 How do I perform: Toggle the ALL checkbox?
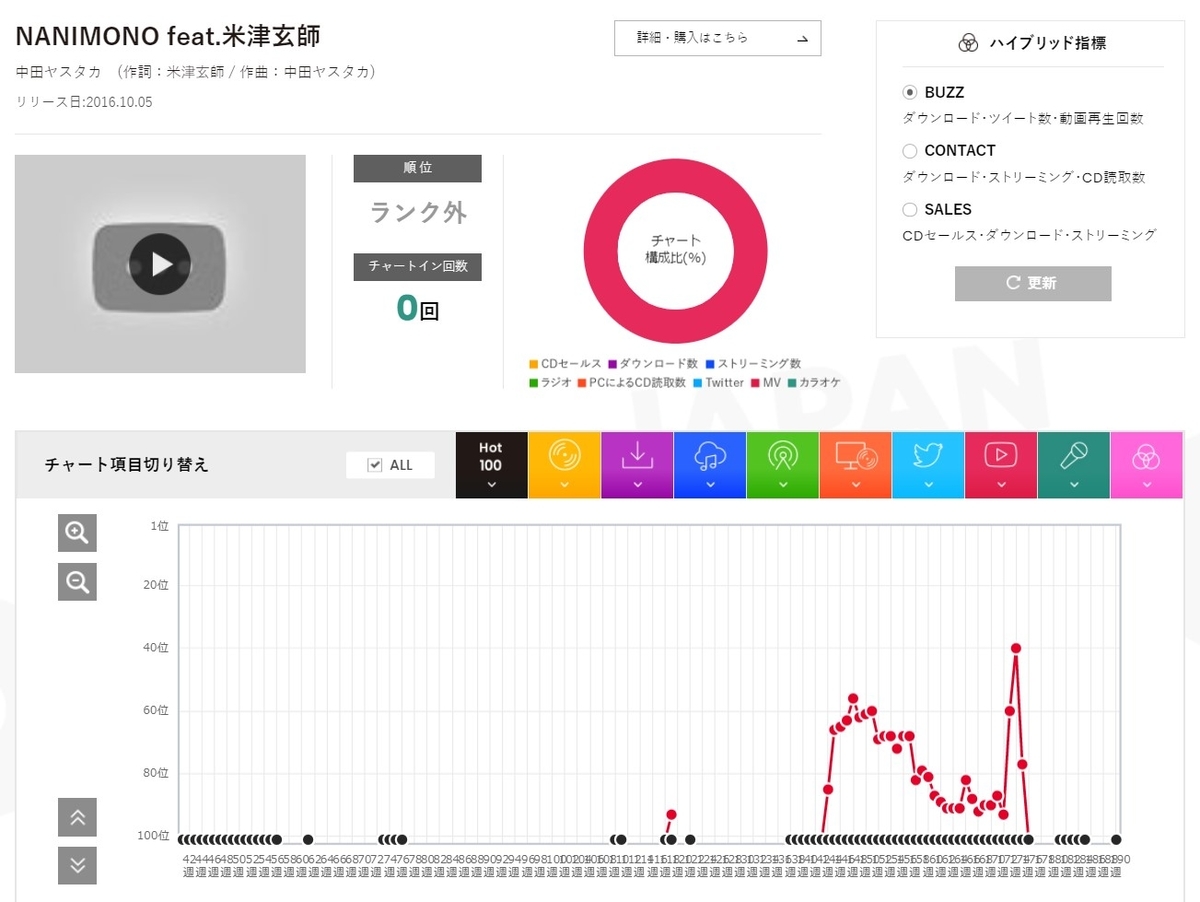click(375, 465)
